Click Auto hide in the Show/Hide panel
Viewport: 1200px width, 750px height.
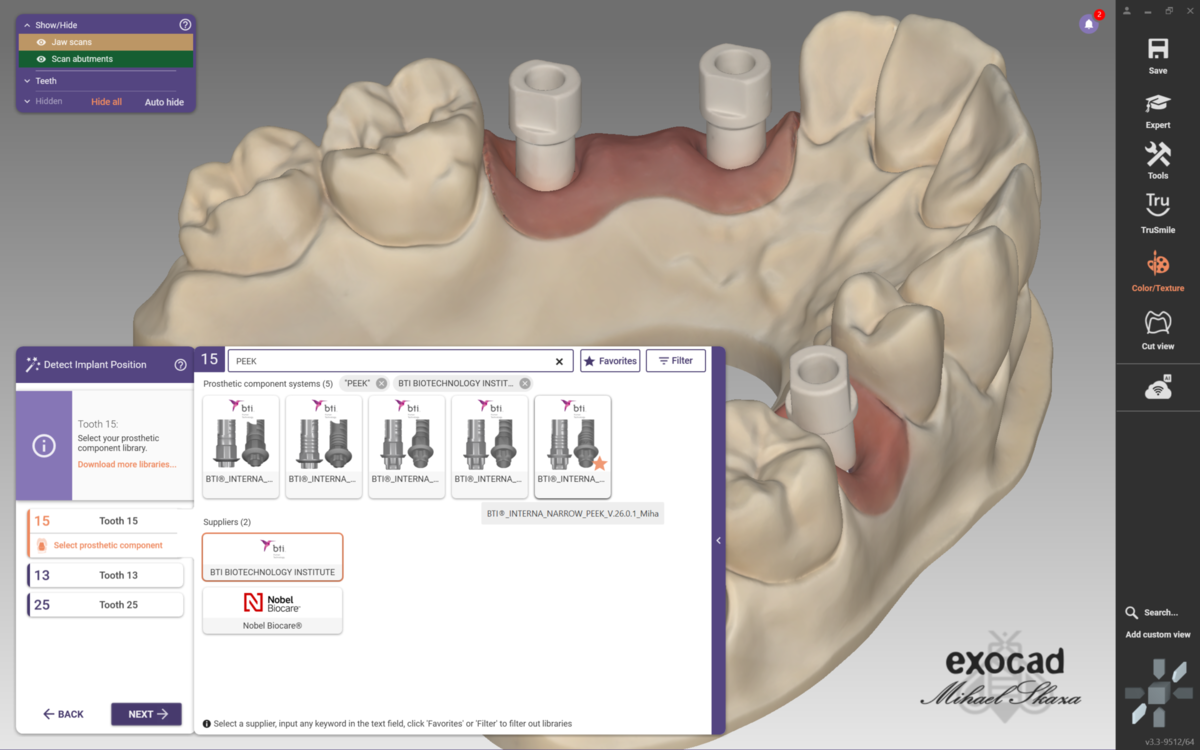164,102
